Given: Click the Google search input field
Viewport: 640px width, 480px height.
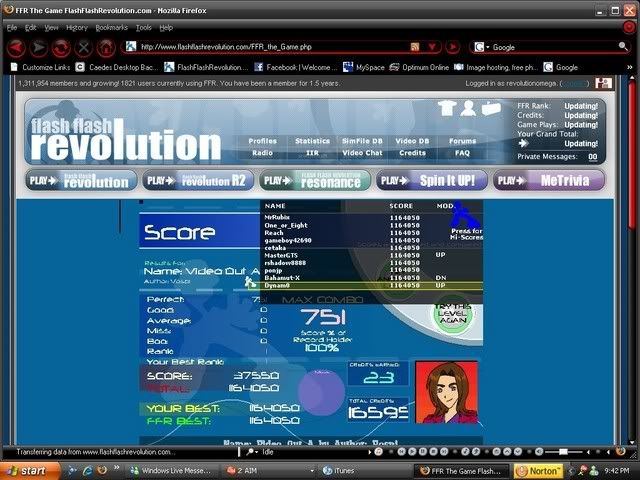Looking at the screenshot, I should (545, 47).
